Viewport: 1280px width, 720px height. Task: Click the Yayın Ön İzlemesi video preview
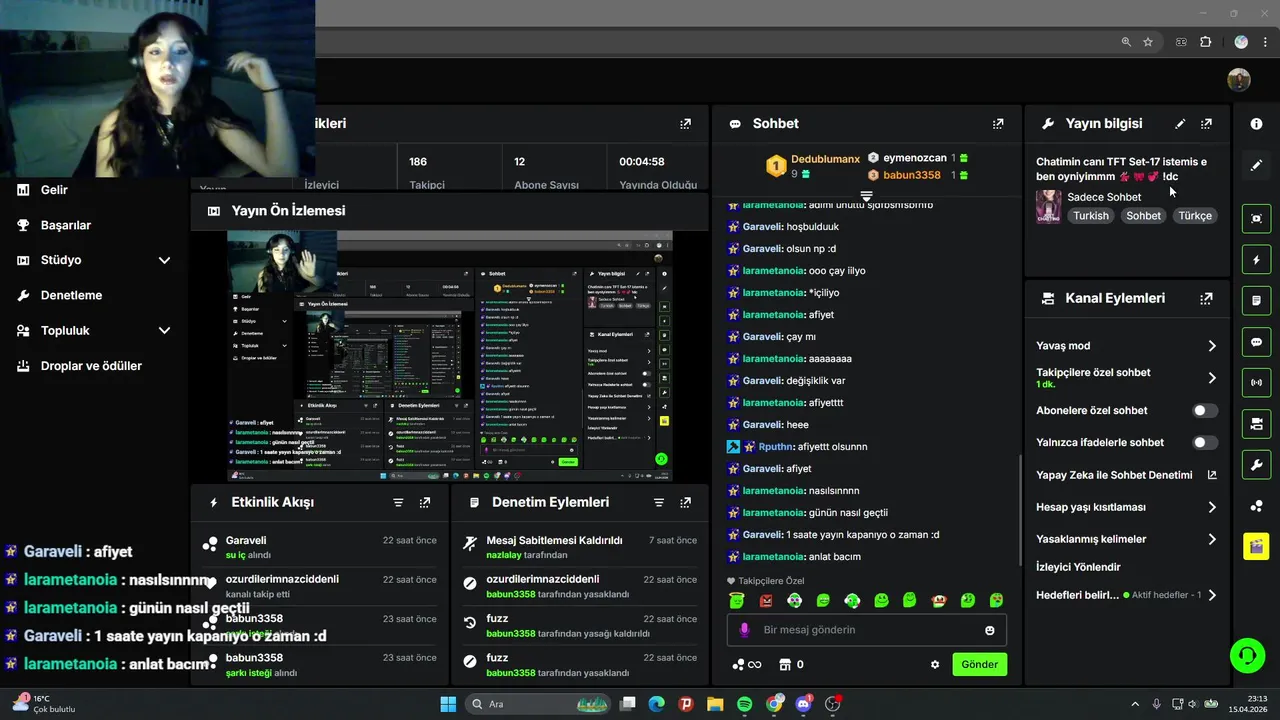(x=450, y=356)
